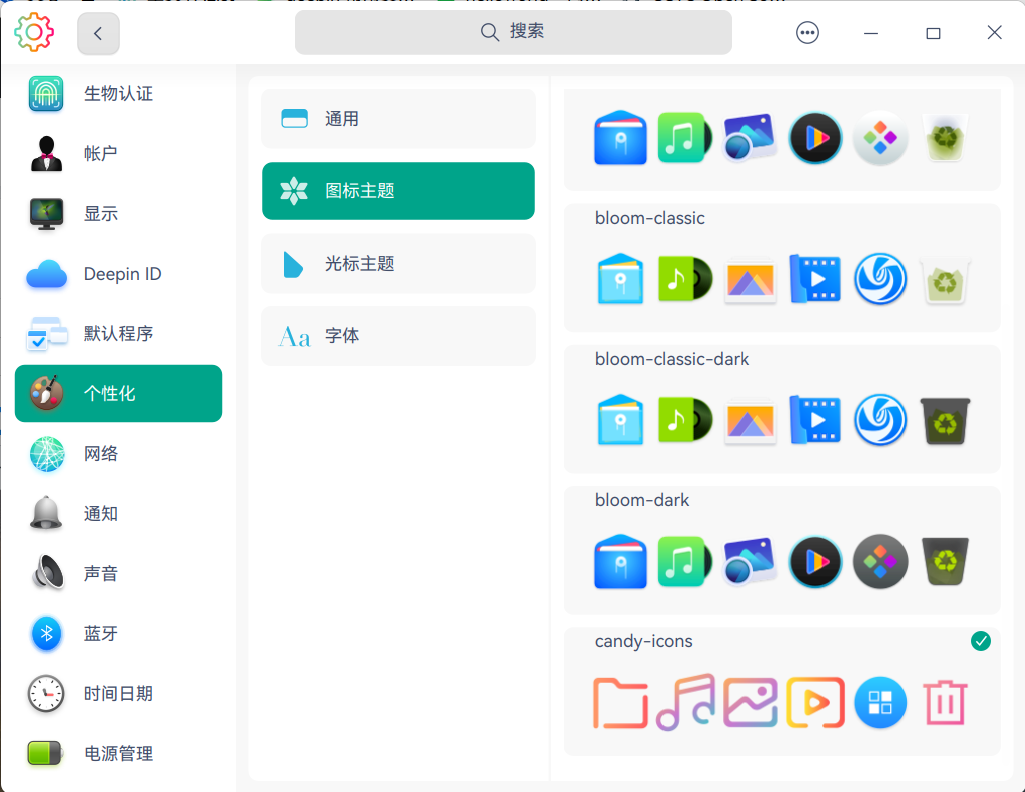Open Power Management (电源管理) settings
Image resolution: width=1025 pixels, height=792 pixels.
(x=118, y=753)
